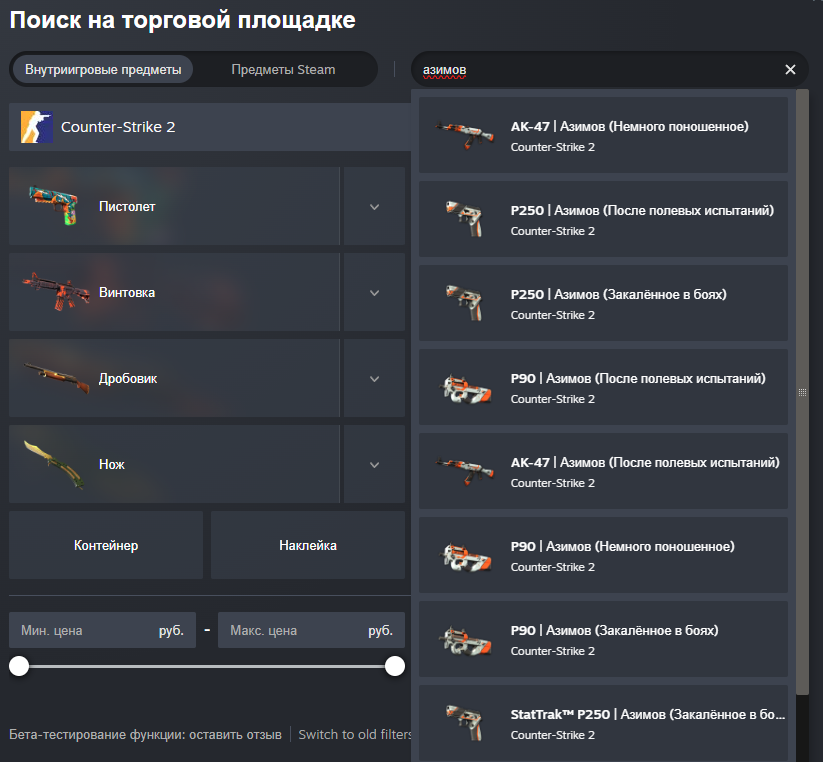Expand the Нож category chevron

374,464
